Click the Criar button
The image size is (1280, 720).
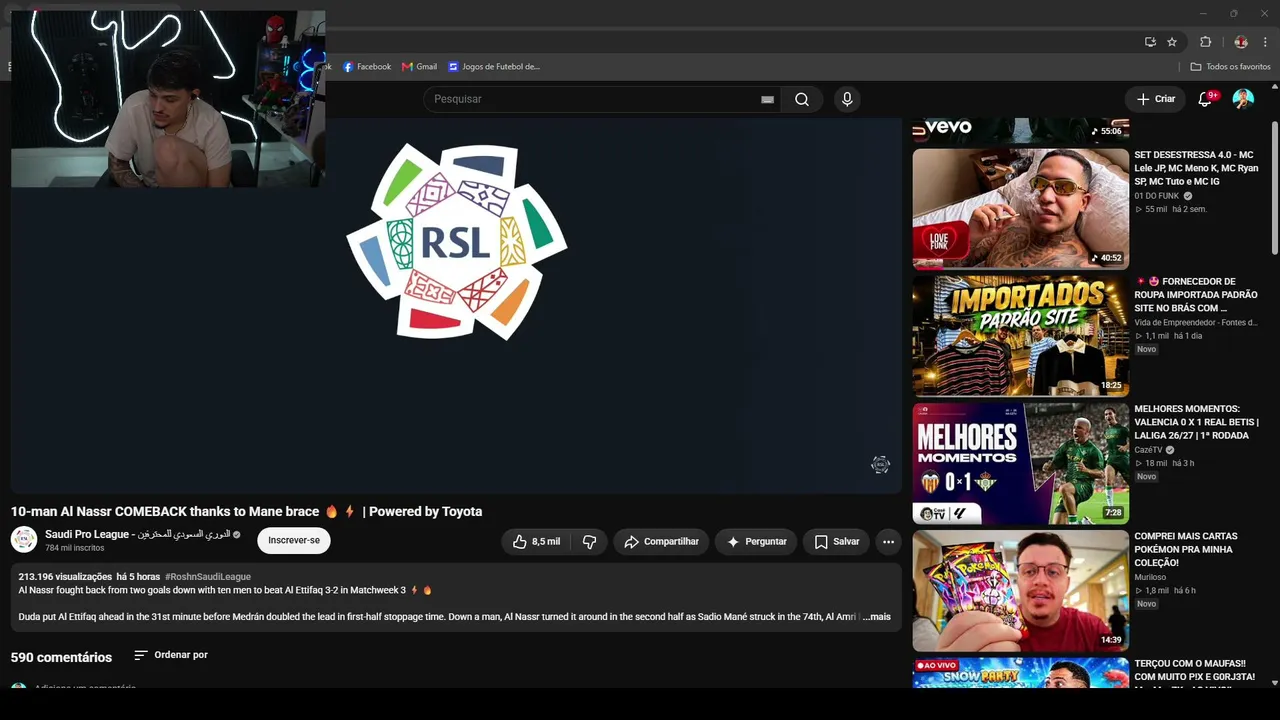1156,99
